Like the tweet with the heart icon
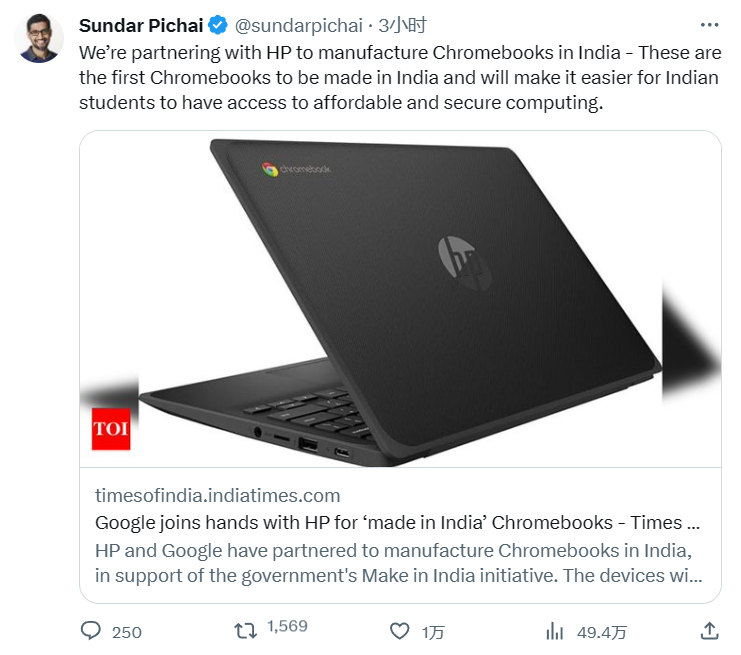Image resolution: width=741 pixels, height=655 pixels. [400, 631]
